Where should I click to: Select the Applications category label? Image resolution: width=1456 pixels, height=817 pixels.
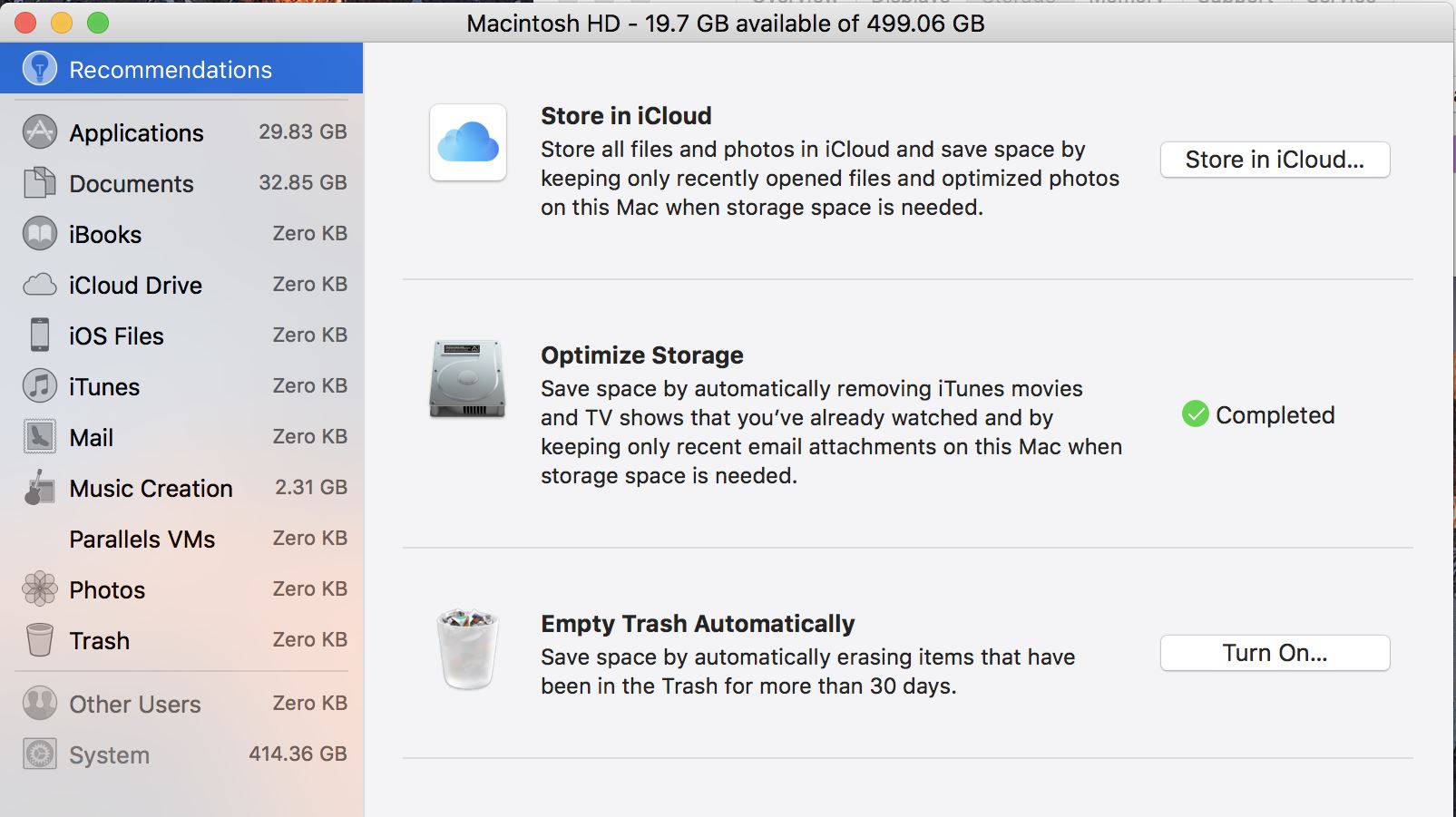pos(137,133)
